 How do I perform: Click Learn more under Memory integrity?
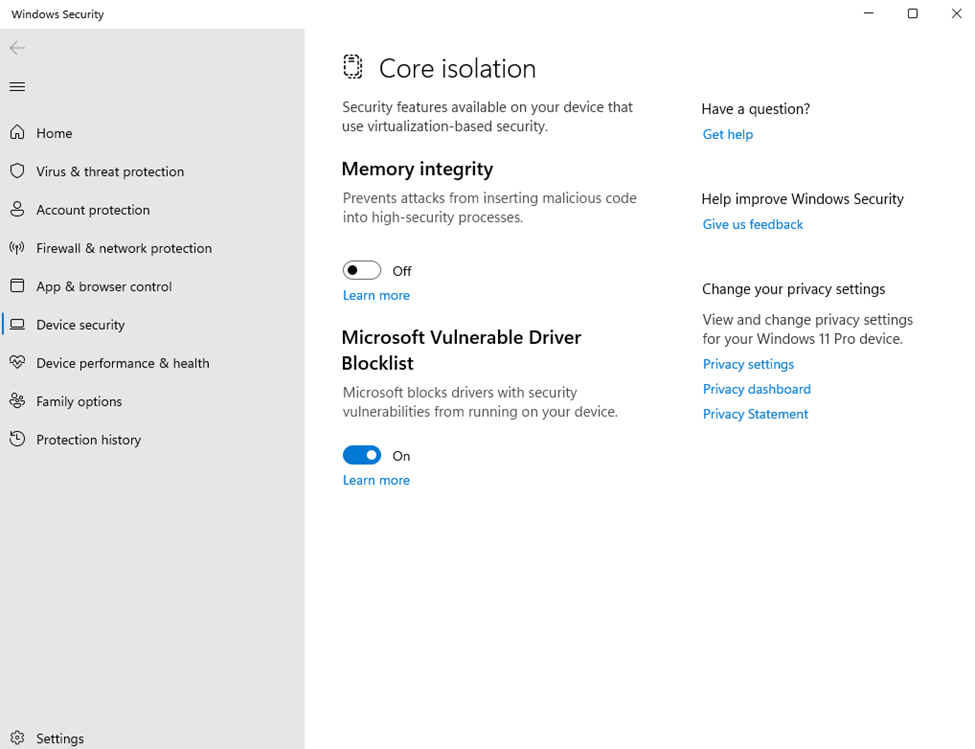(x=376, y=295)
